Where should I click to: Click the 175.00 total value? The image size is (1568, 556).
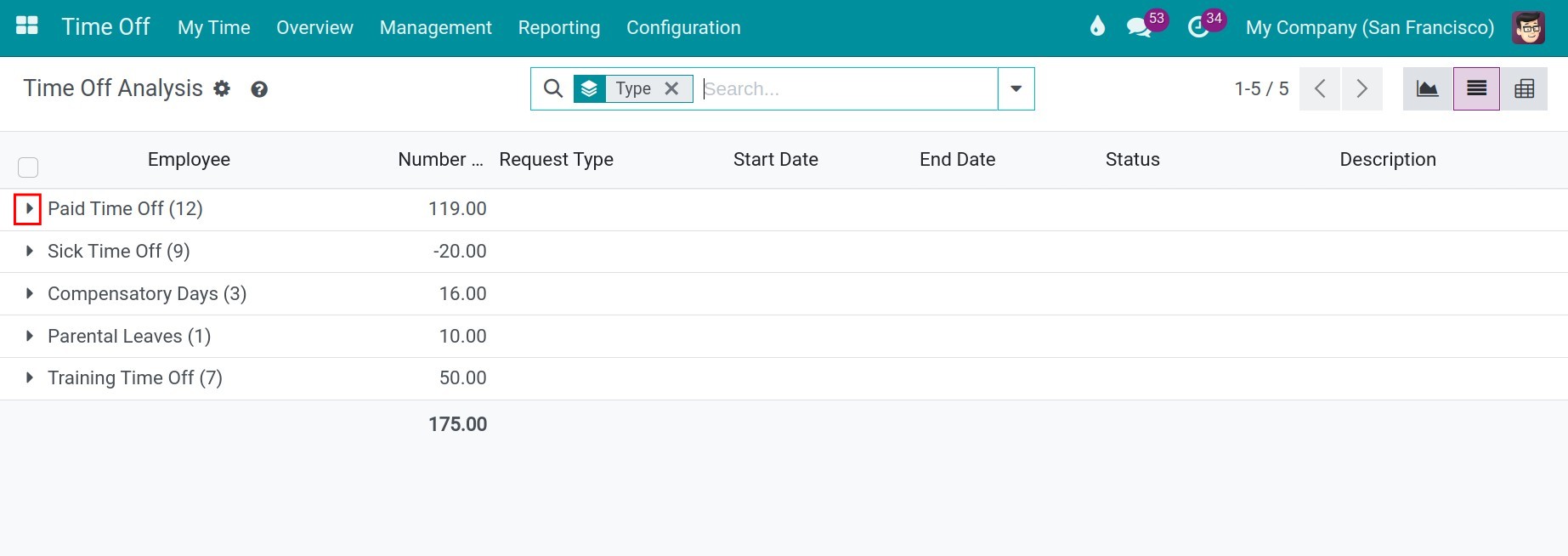457,424
